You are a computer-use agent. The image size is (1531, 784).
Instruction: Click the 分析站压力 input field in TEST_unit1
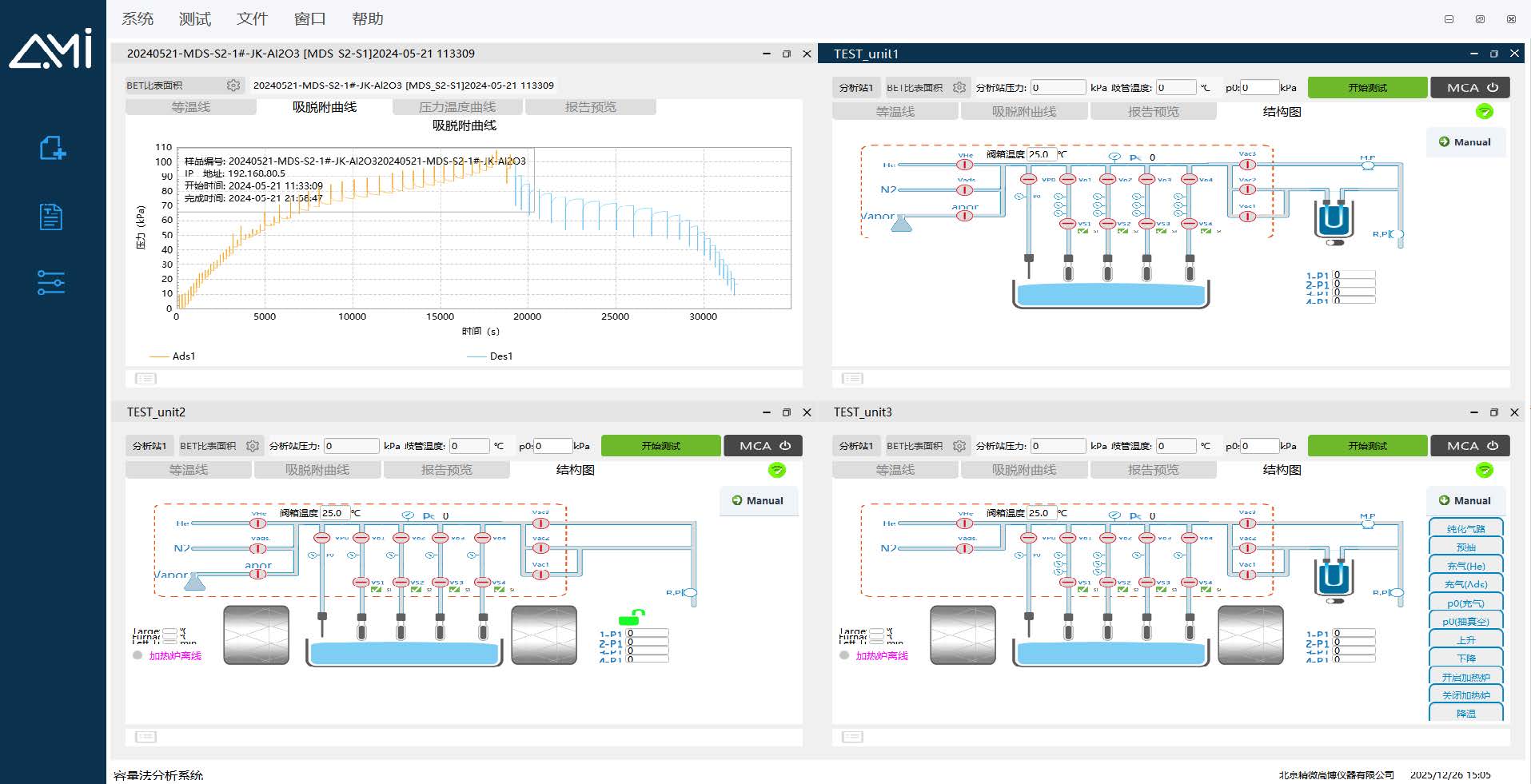(1057, 88)
